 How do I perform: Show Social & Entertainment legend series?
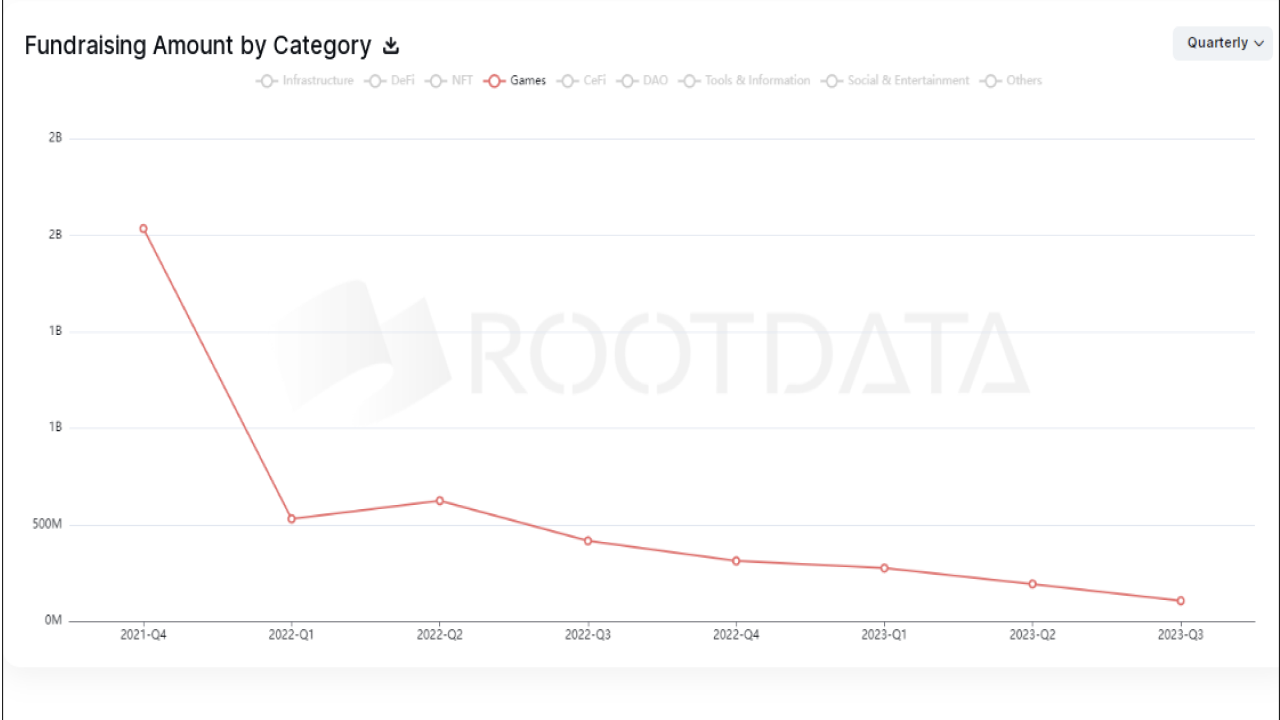pos(896,81)
